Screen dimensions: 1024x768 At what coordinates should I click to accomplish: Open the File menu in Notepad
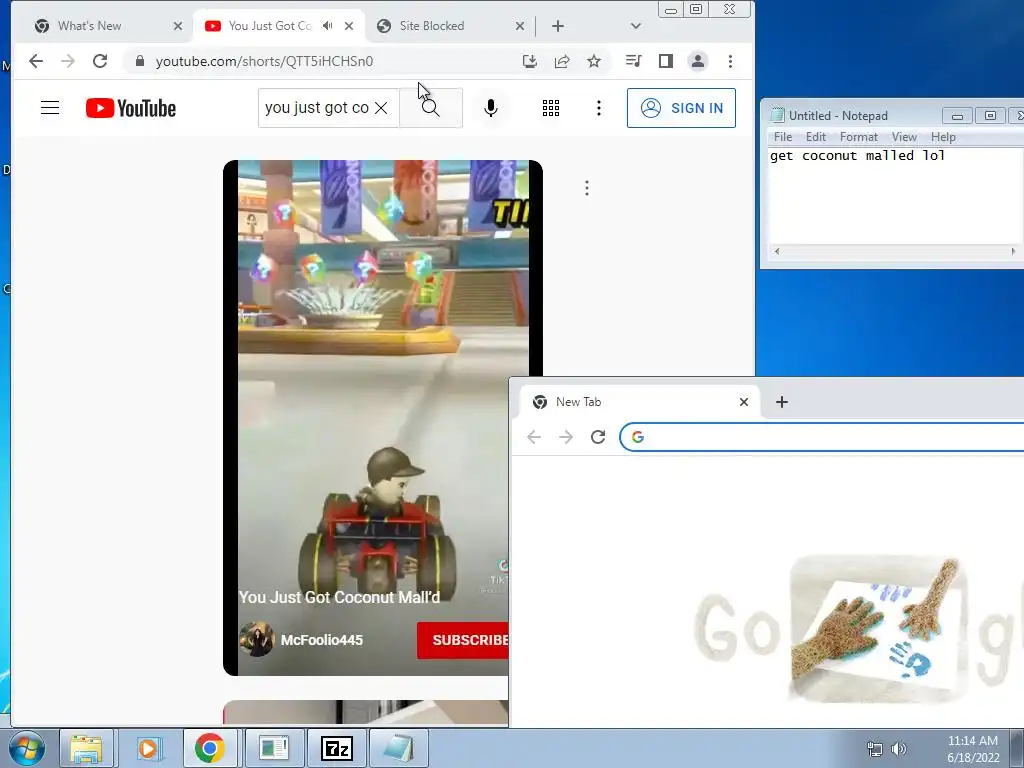pos(782,136)
